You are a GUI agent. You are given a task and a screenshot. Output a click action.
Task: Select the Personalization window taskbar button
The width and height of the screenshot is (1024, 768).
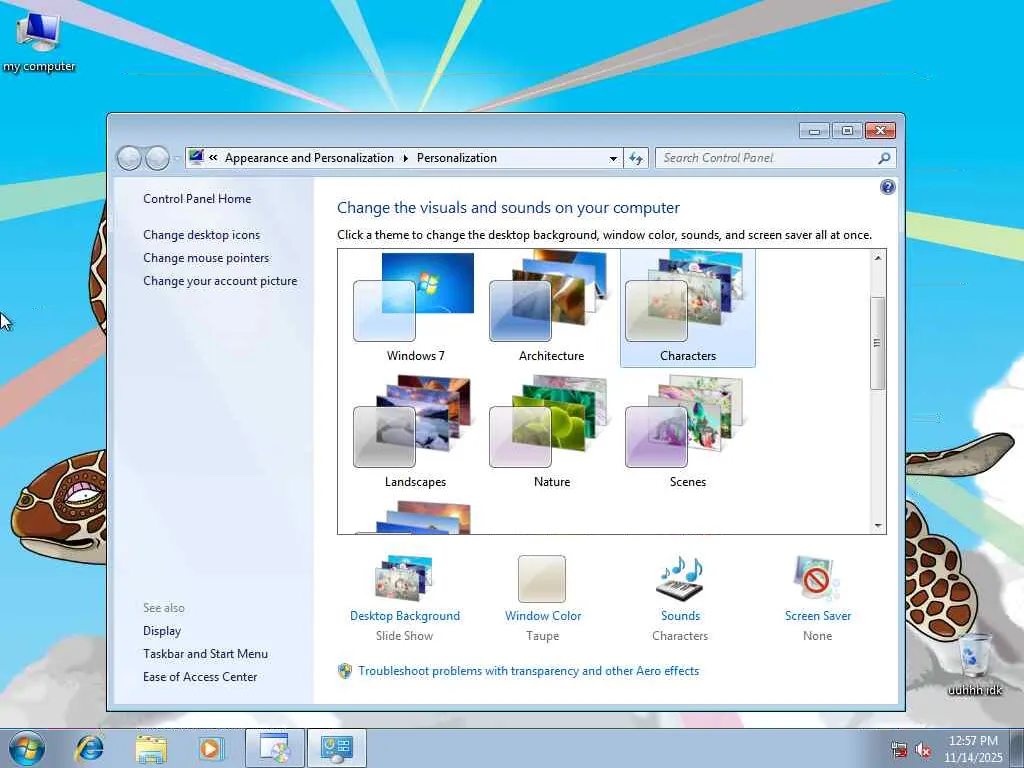275,748
